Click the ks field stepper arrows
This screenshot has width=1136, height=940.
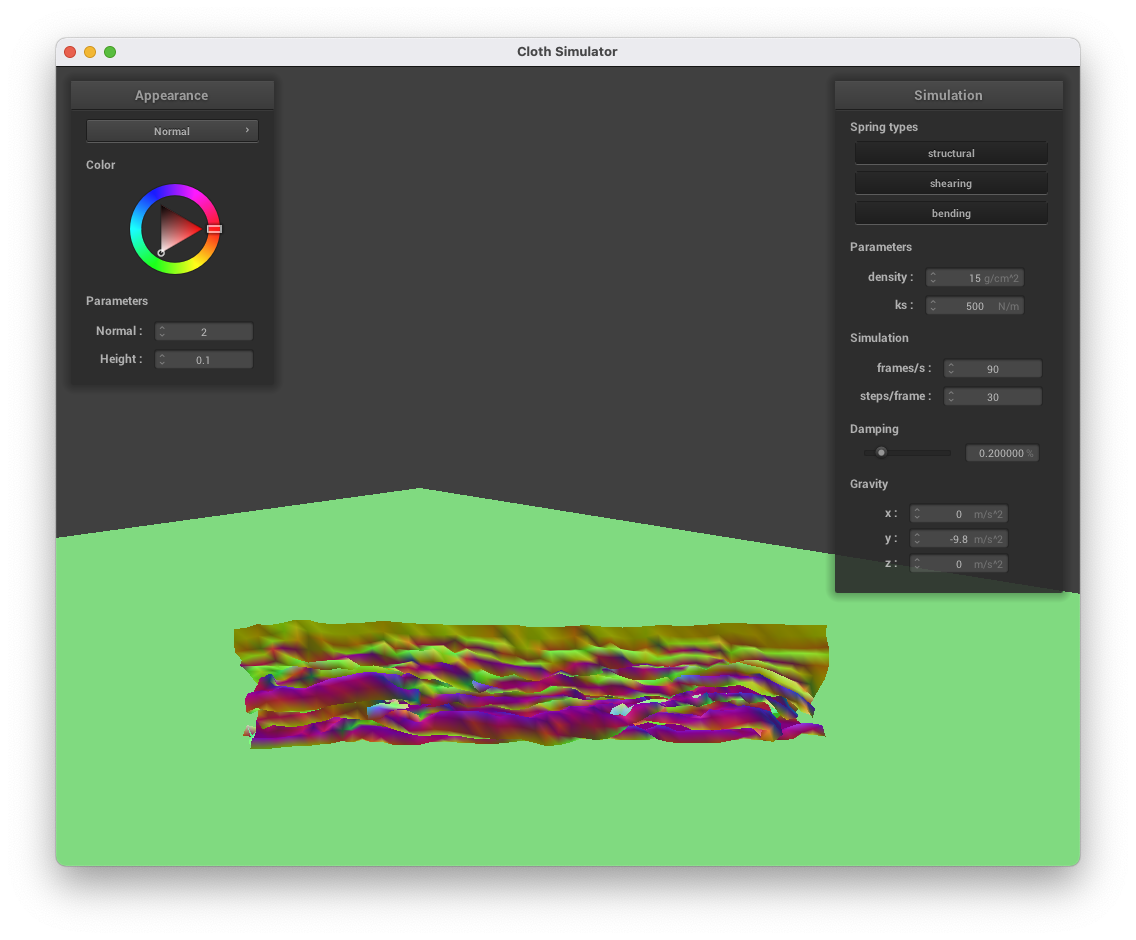coord(933,307)
